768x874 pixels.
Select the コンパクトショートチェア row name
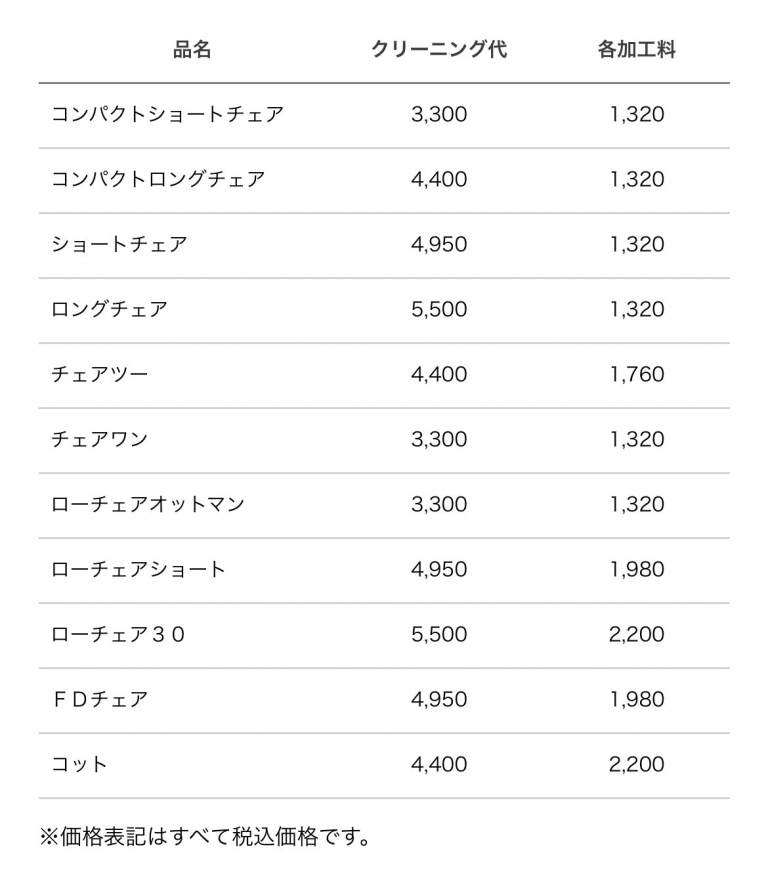pos(167,114)
